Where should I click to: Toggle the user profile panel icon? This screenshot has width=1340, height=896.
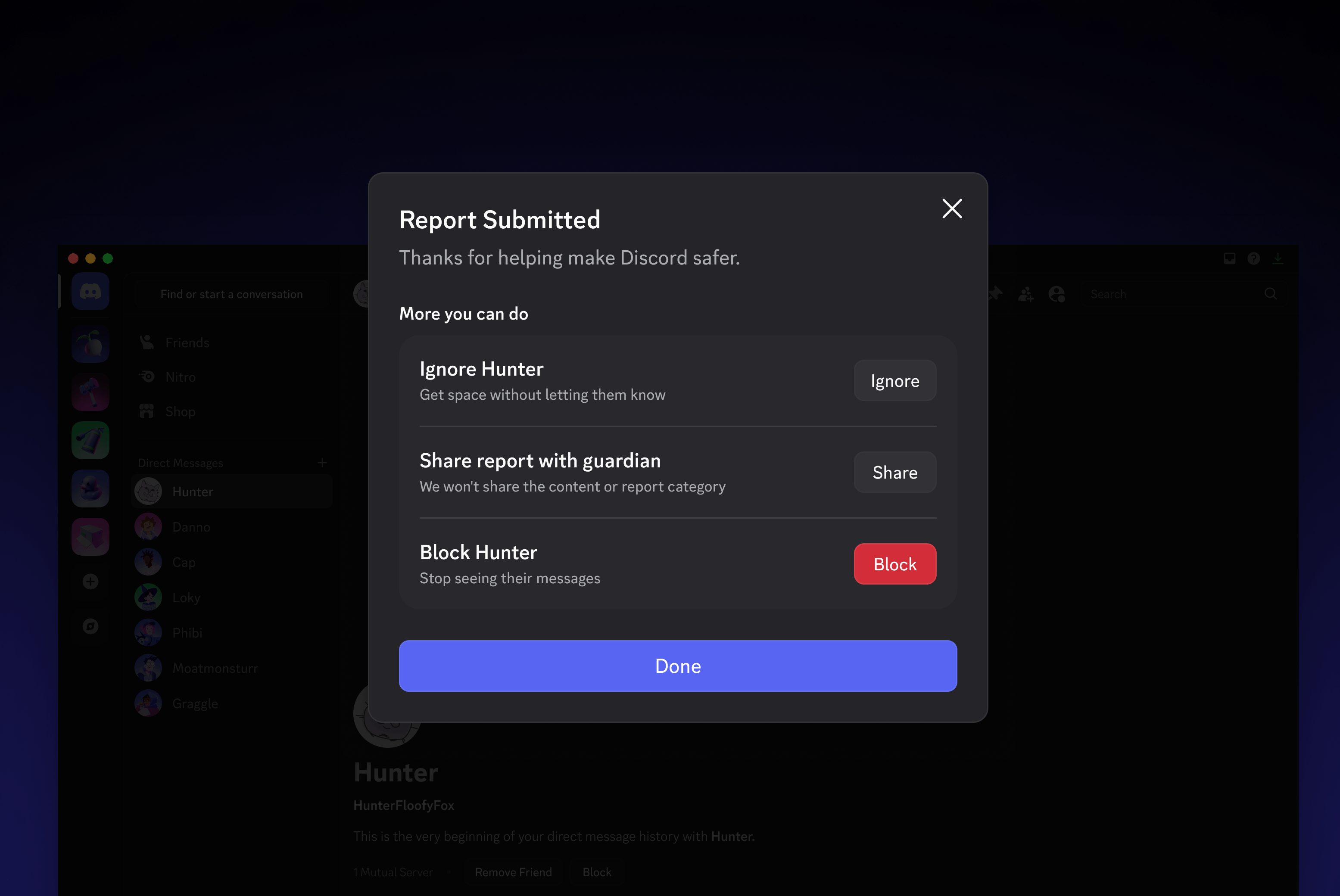pyautogui.click(x=1056, y=294)
